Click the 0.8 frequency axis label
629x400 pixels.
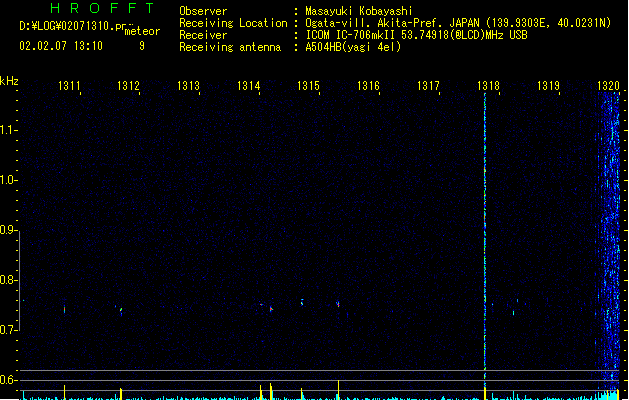tap(8, 280)
